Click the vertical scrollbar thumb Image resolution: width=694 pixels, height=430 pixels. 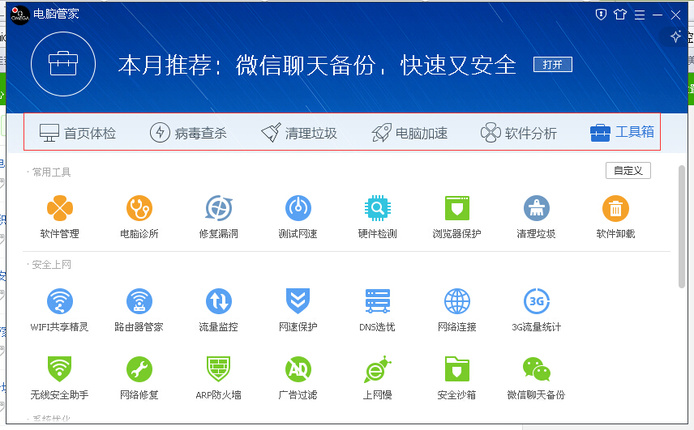[x=682, y=227]
